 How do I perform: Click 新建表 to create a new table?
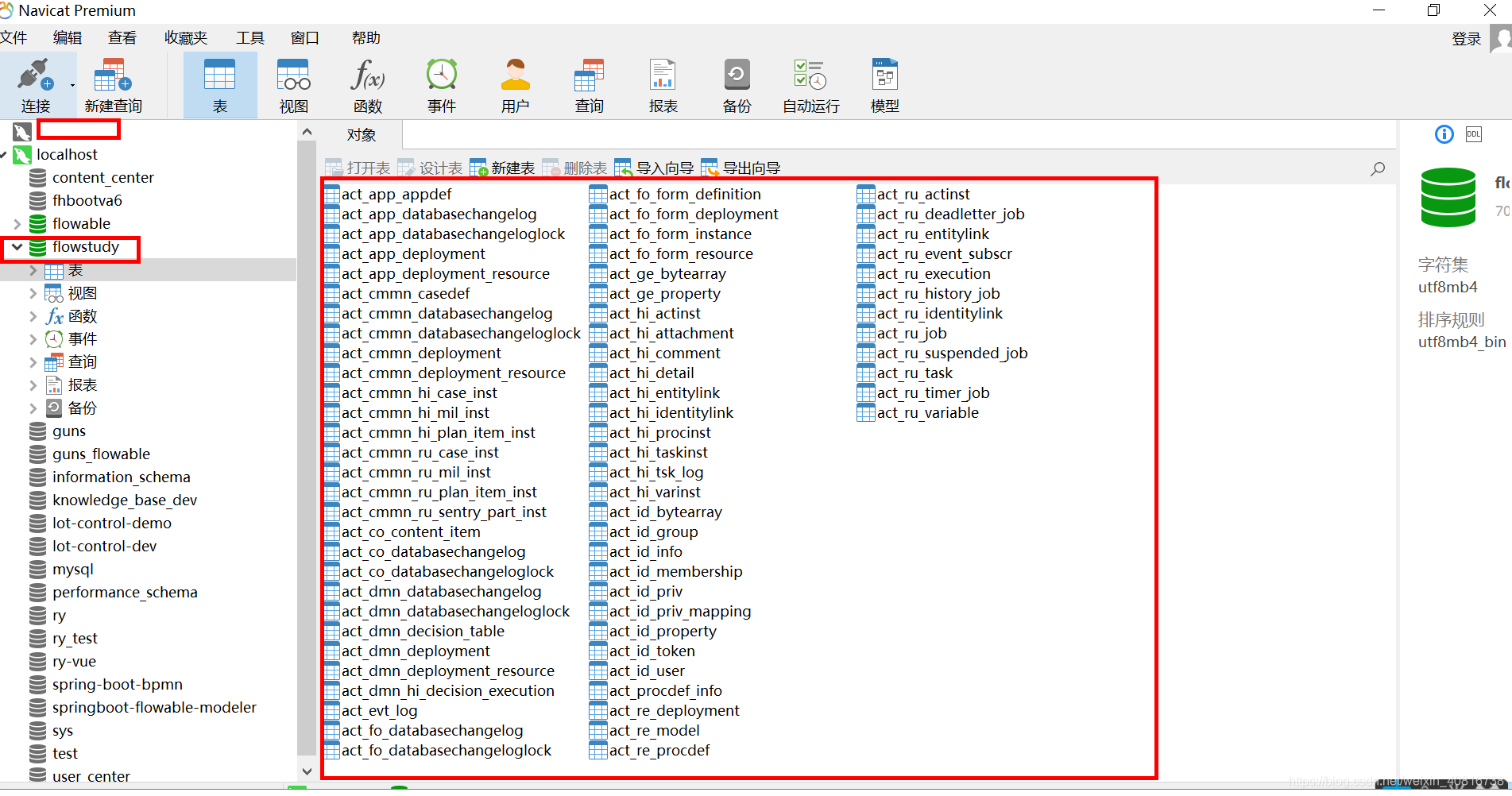click(503, 168)
